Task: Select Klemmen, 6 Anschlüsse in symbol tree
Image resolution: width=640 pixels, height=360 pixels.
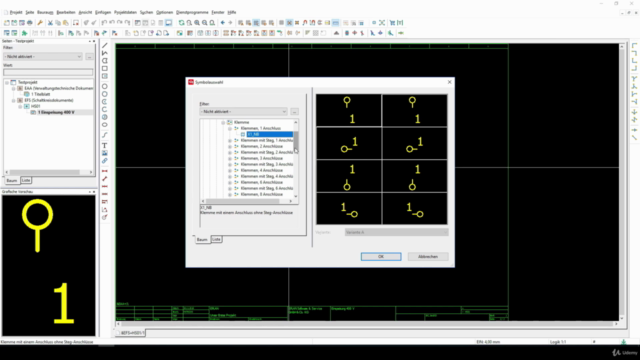Action: tap(262, 182)
